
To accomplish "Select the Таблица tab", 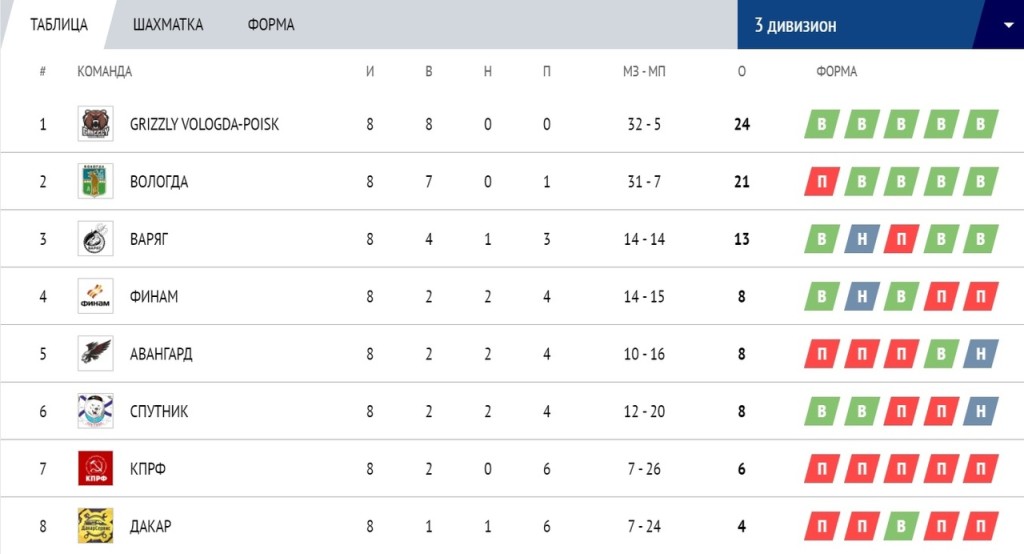I will click(59, 25).
